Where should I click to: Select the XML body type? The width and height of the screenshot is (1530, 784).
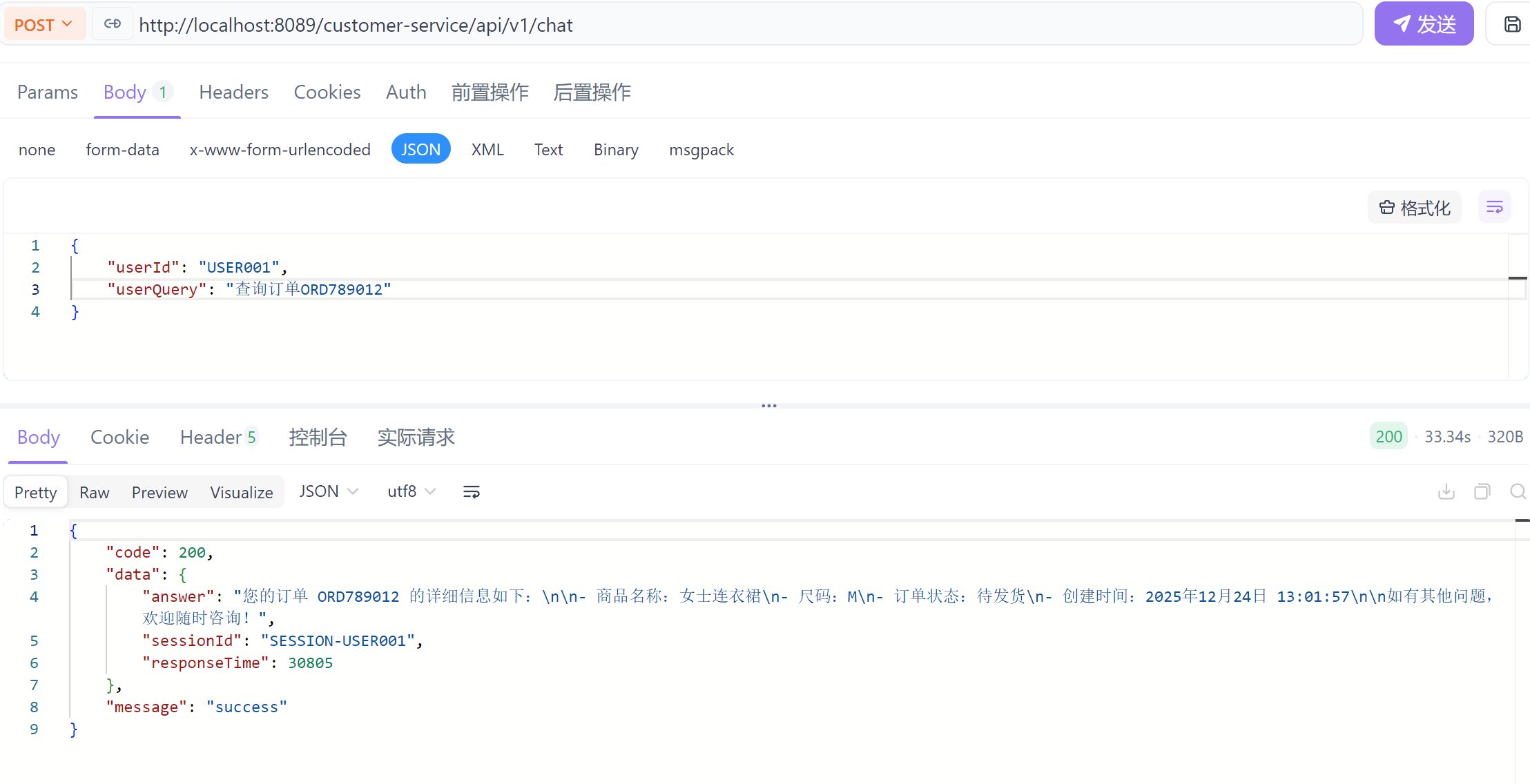pos(487,150)
